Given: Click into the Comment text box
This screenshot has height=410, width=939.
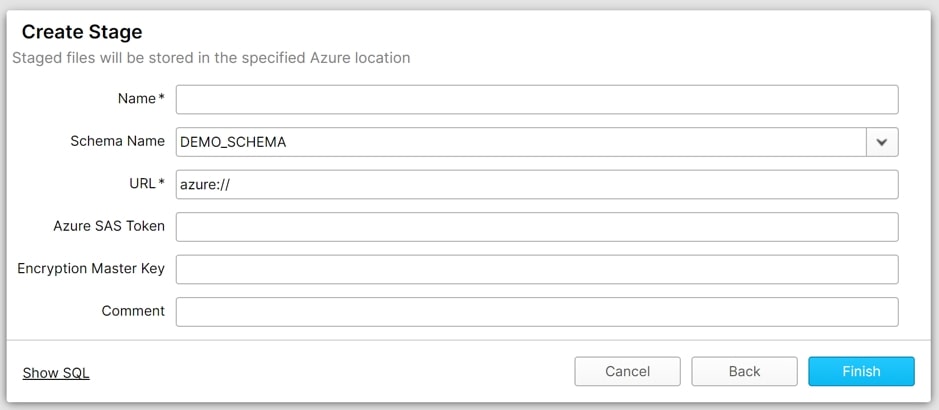Looking at the screenshot, I should pyautogui.click(x=537, y=312).
